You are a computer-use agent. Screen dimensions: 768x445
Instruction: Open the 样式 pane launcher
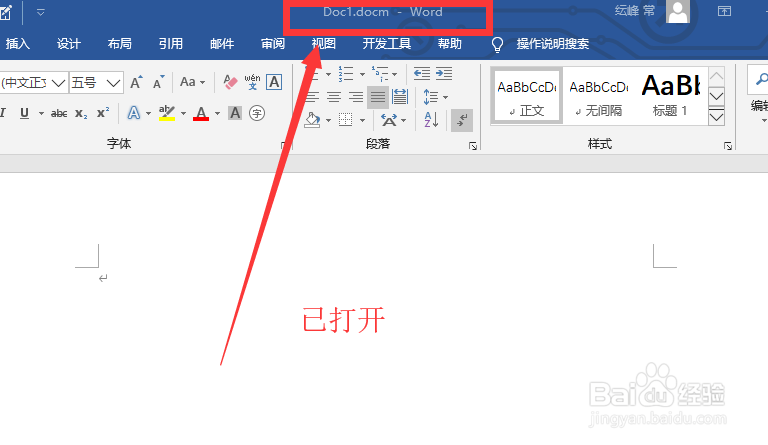[728, 146]
